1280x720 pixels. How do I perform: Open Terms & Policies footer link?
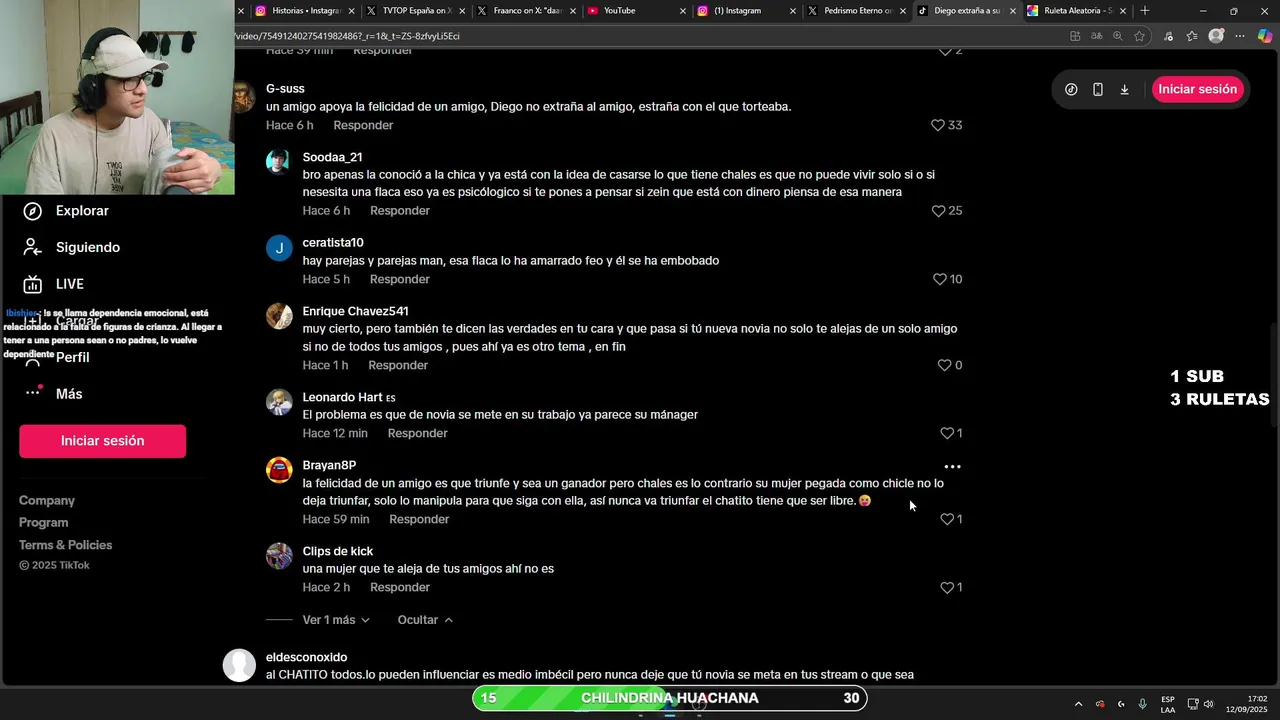coord(66,545)
